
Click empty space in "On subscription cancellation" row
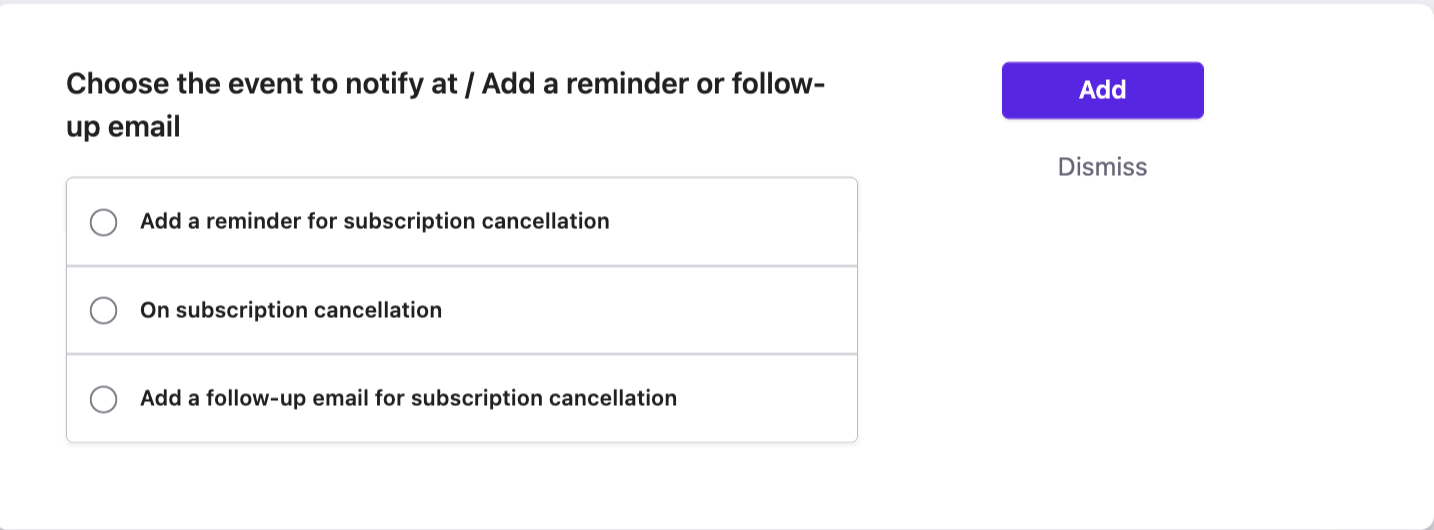click(x=650, y=311)
